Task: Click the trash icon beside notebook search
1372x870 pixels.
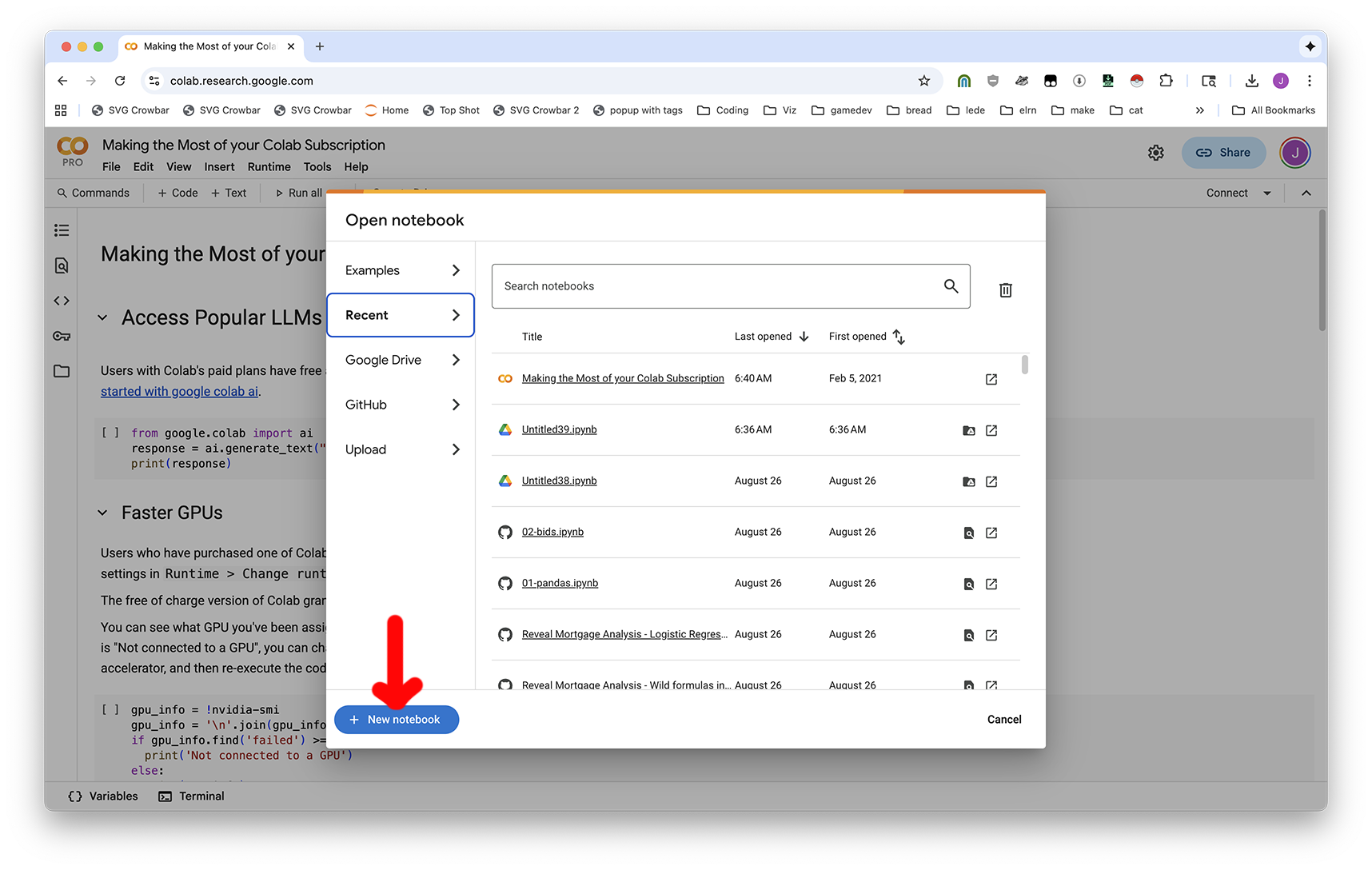Action: pos(1005,290)
